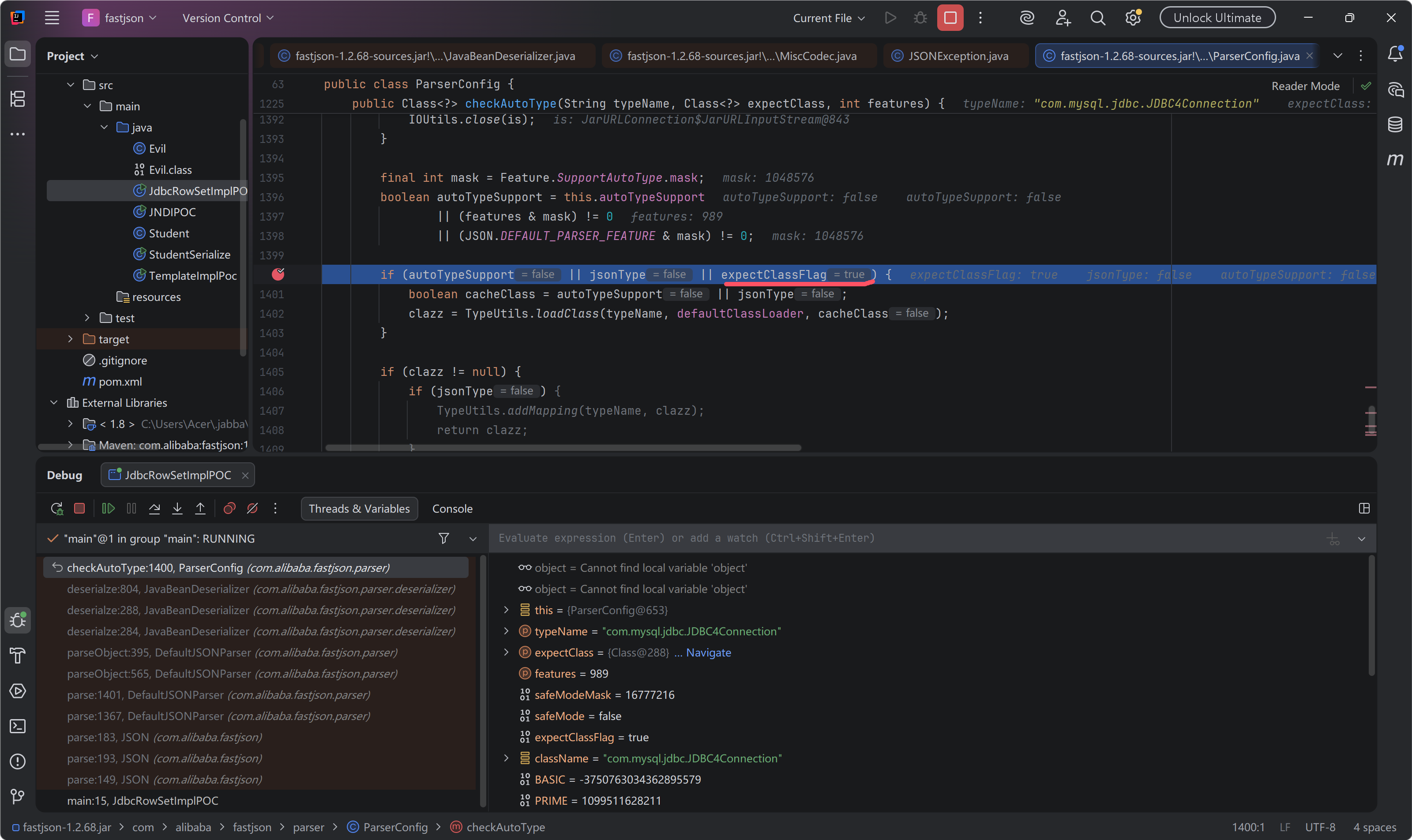The image size is (1412, 840).
Task: Filter frames in thread panel
Action: tap(444, 538)
